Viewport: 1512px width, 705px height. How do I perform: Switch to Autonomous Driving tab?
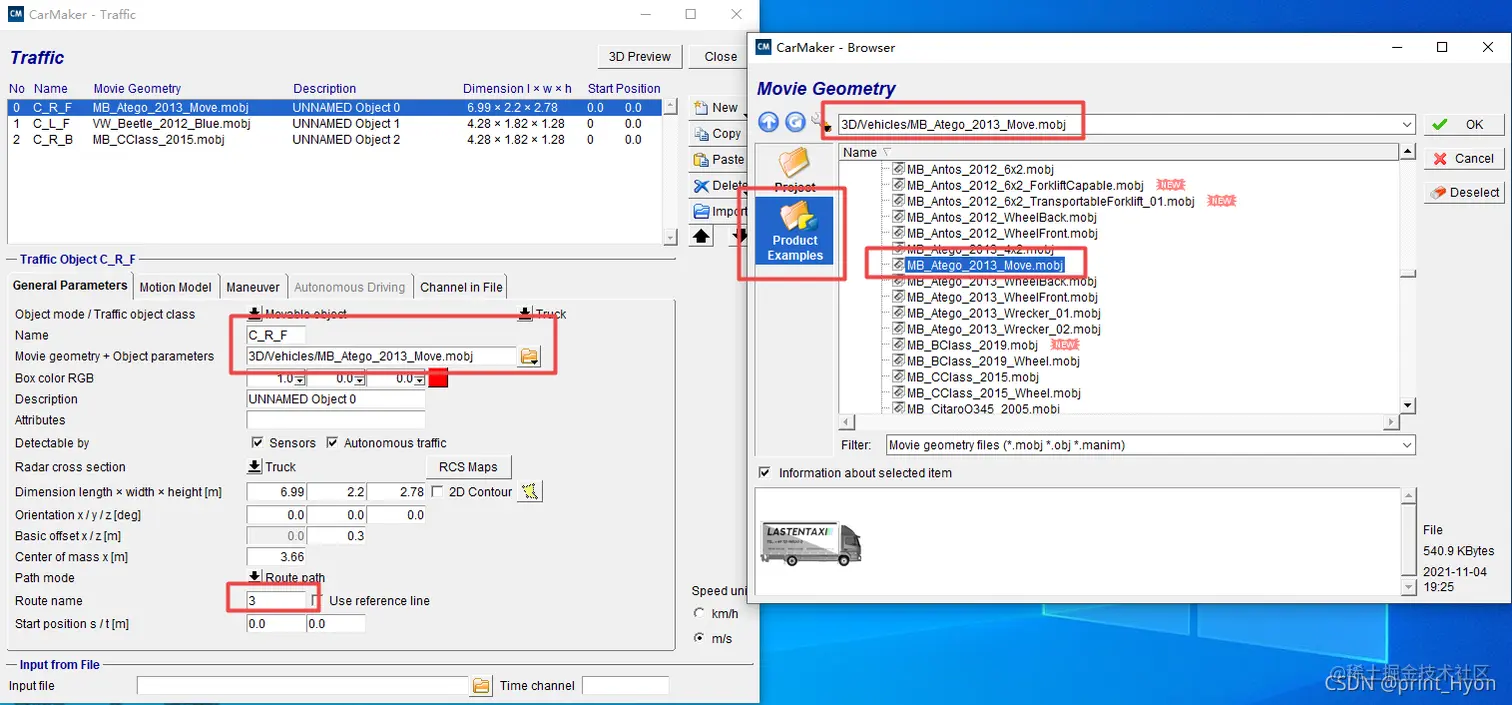click(350, 287)
